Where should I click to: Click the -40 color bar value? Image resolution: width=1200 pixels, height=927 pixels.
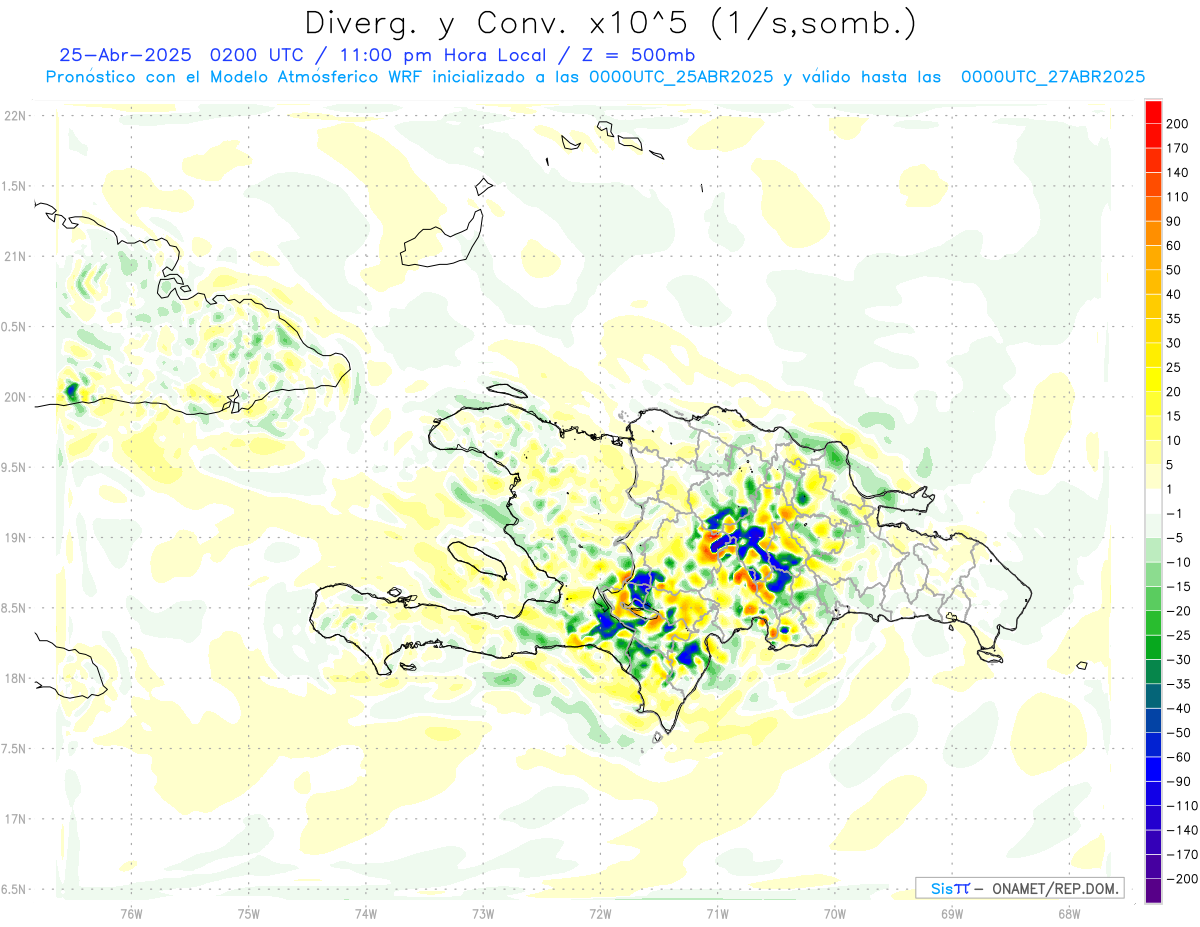click(x=1180, y=708)
